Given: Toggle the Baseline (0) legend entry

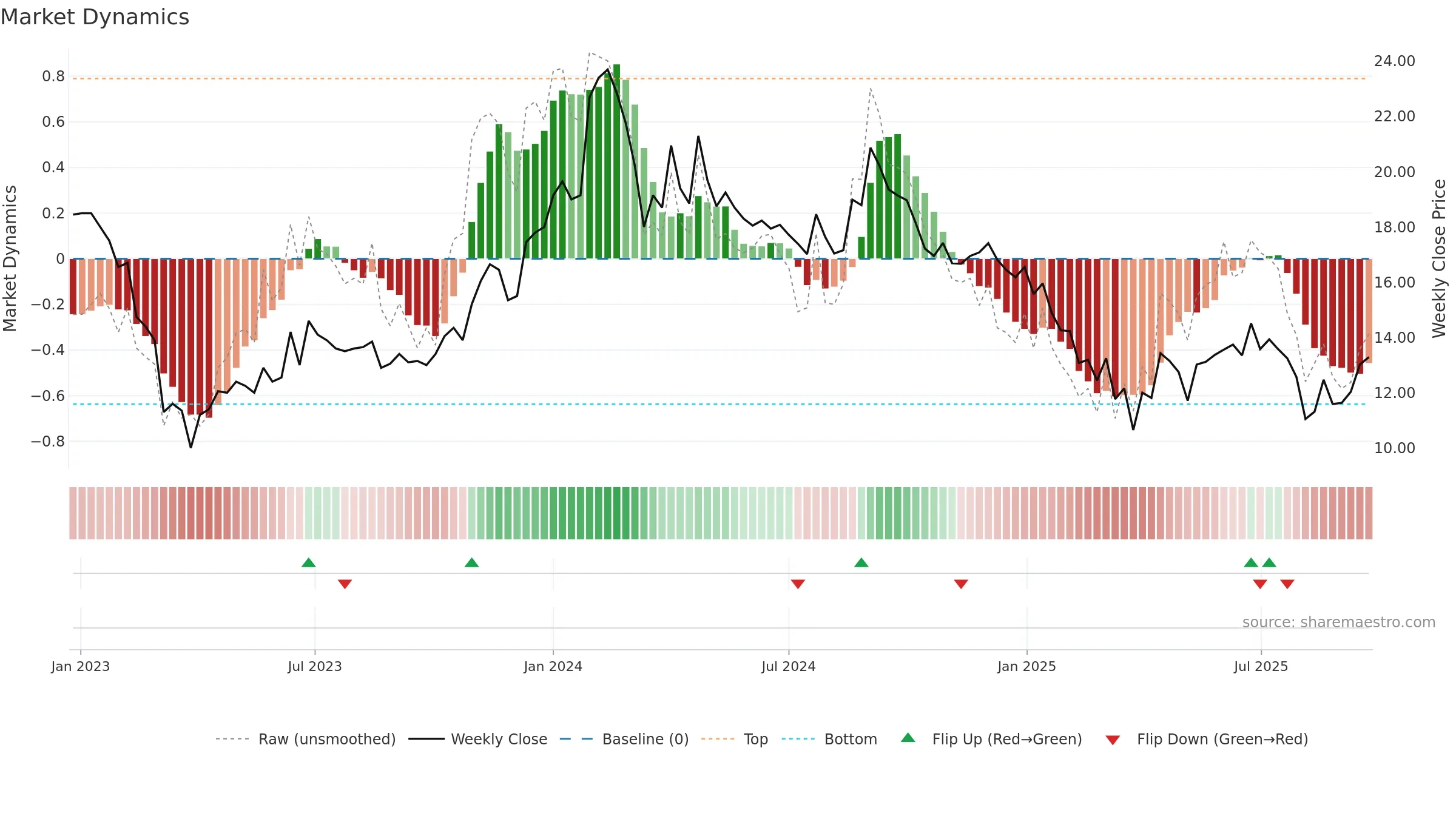Looking at the screenshot, I should click(624, 739).
